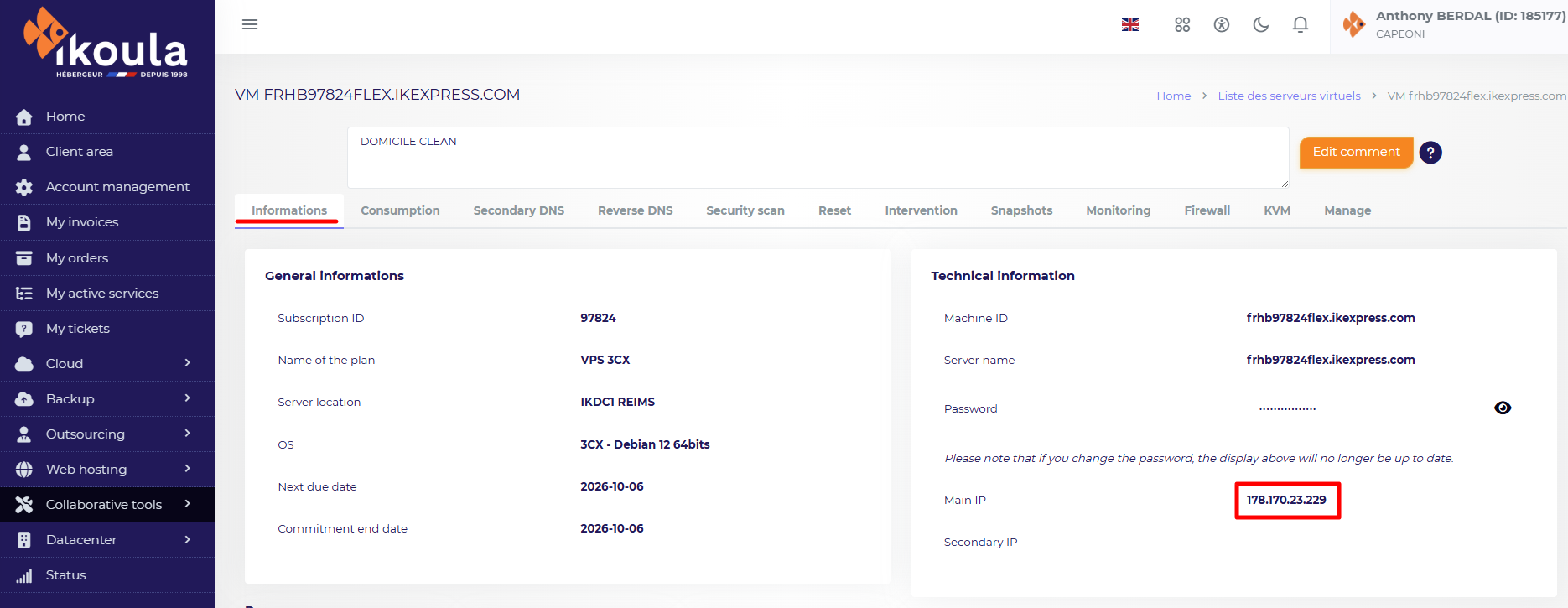Click the Status signal bars icon
1568x608 pixels.
(x=24, y=575)
